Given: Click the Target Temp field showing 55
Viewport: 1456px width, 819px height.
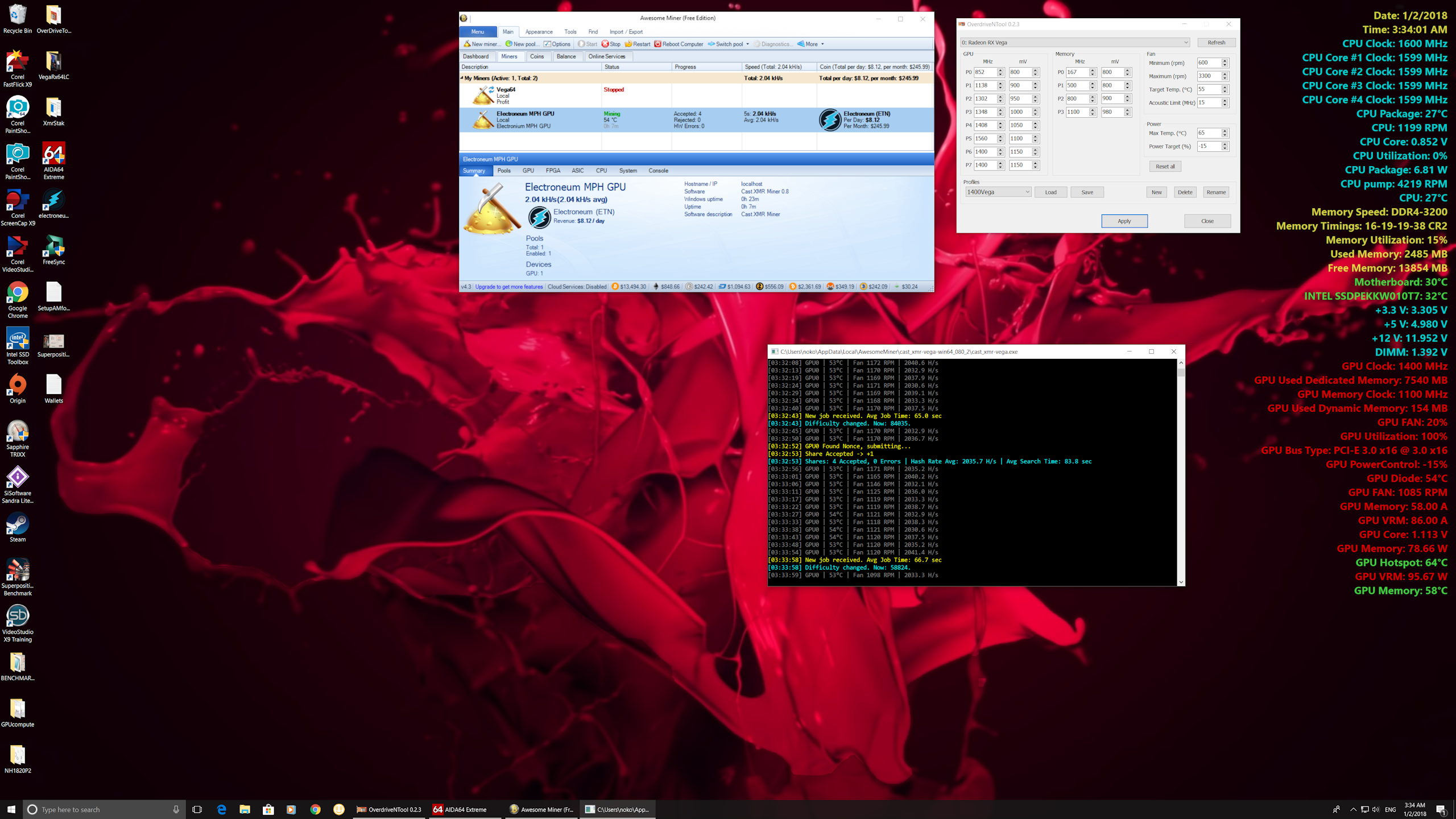Looking at the screenshot, I should (x=1209, y=89).
